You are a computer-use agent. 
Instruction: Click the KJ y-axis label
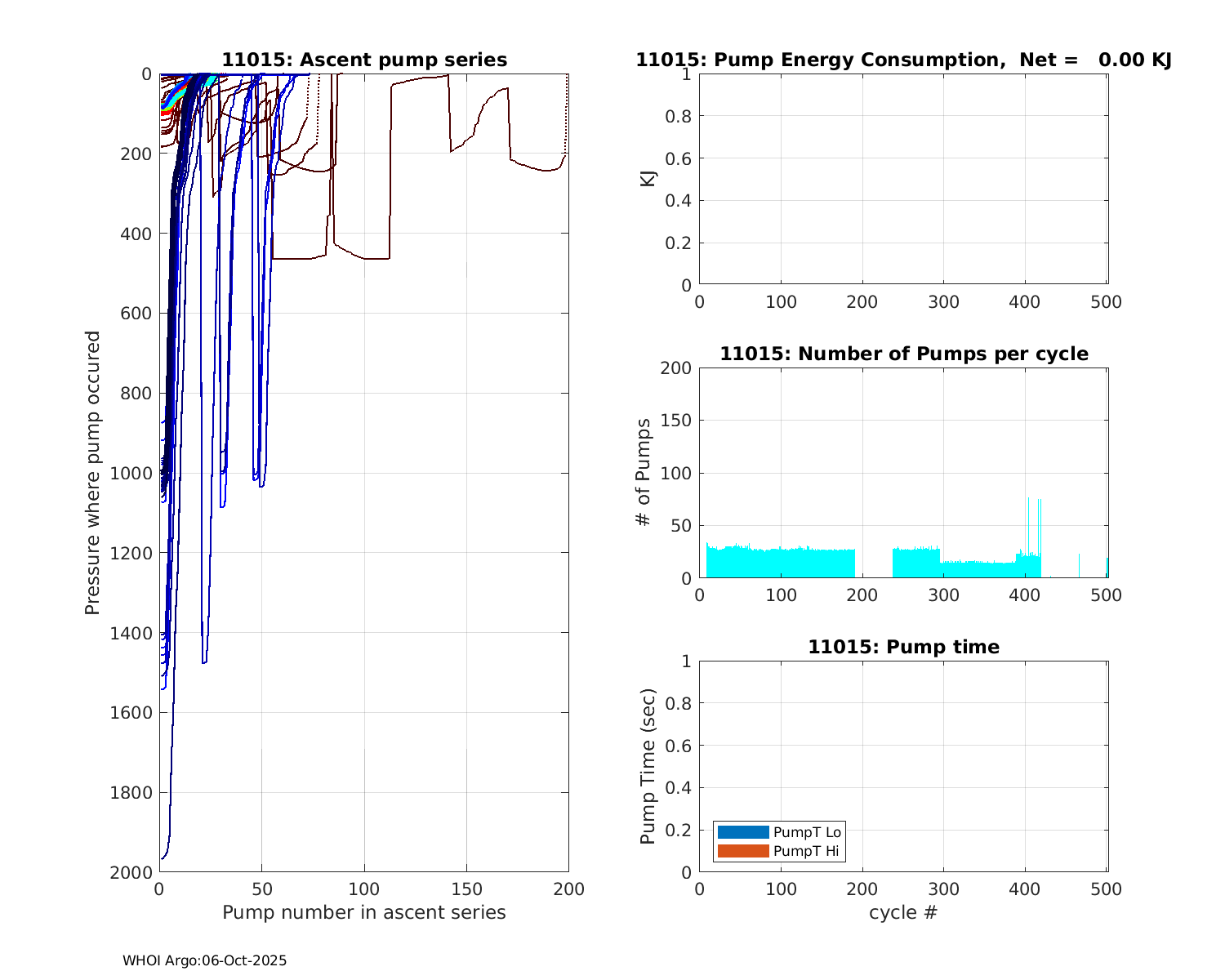point(648,179)
